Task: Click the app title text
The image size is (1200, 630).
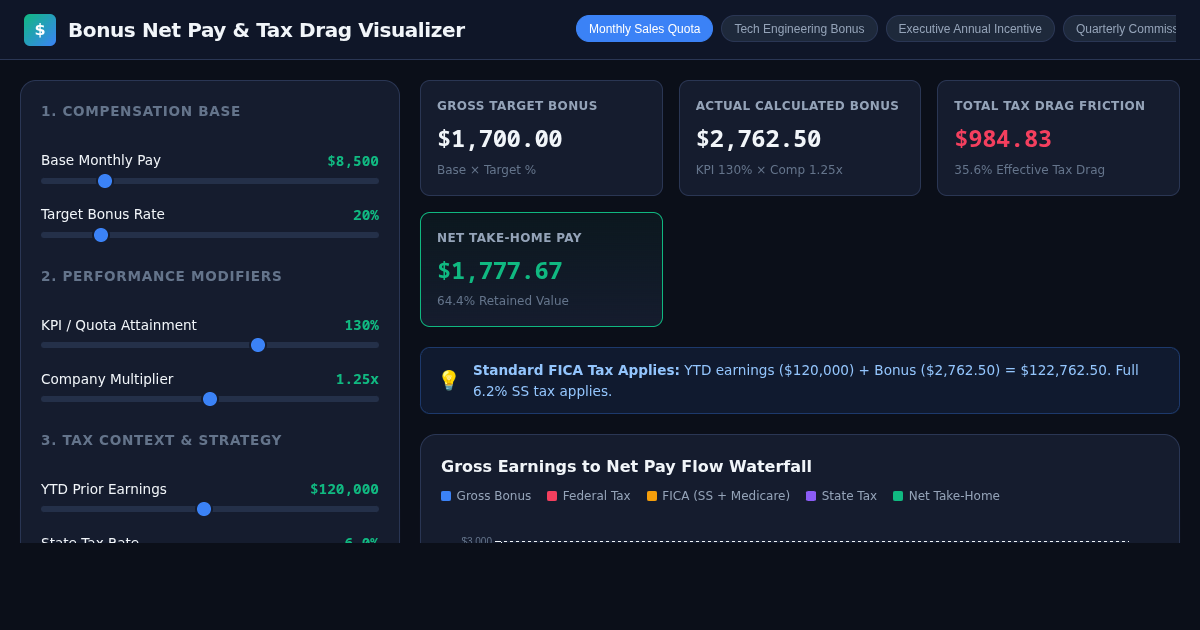Action: [x=266, y=30]
